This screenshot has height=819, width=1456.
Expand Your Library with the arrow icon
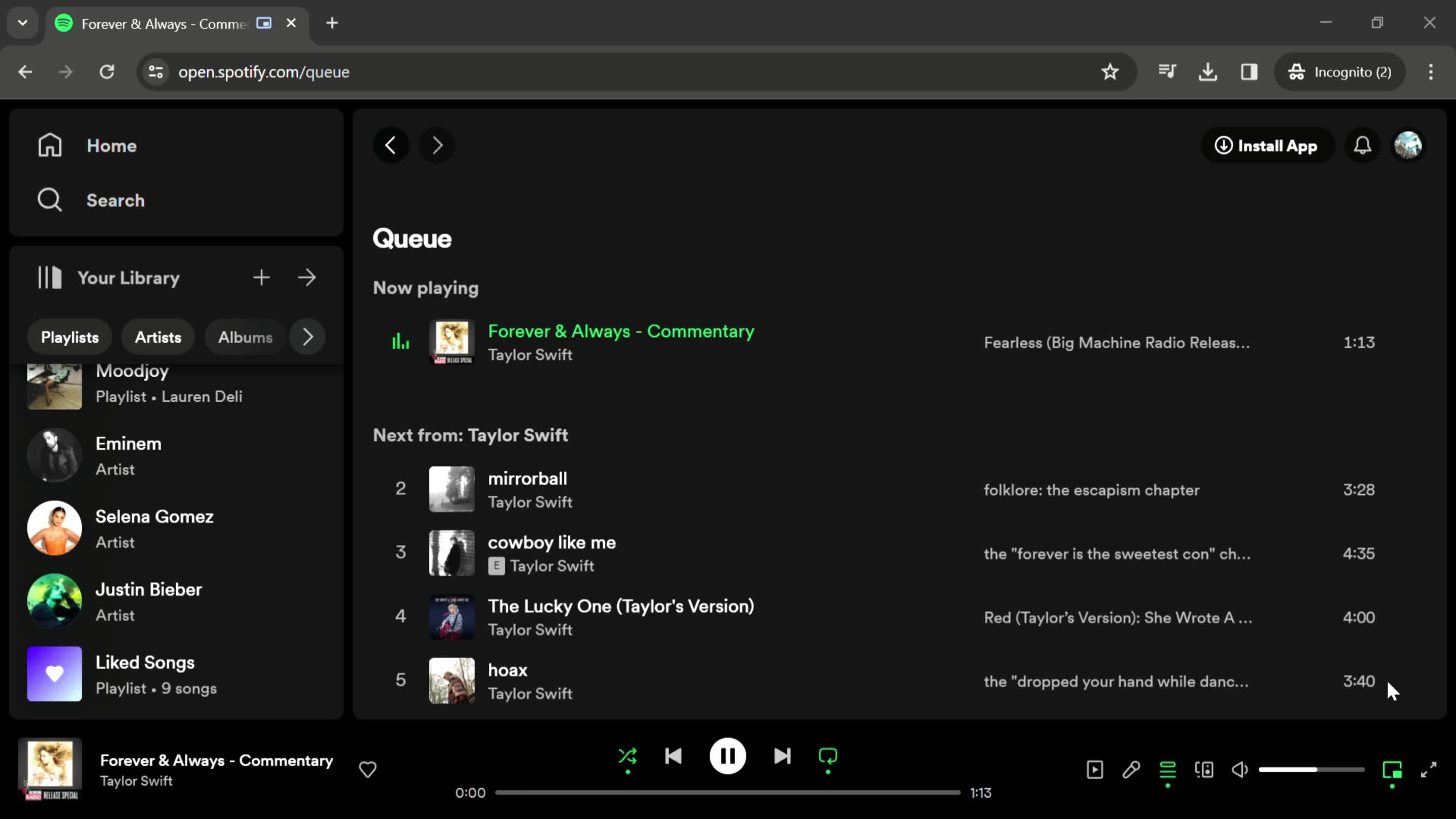pos(307,278)
